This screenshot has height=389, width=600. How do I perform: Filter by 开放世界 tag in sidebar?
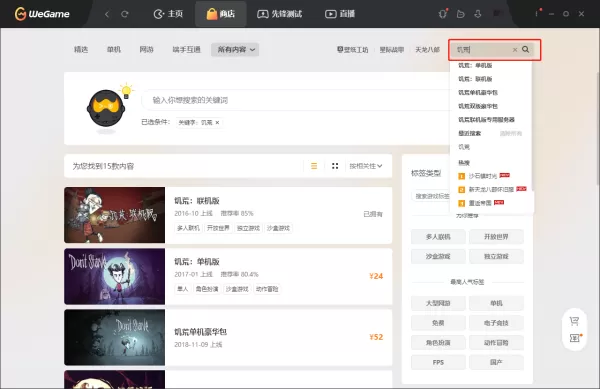[496, 237]
